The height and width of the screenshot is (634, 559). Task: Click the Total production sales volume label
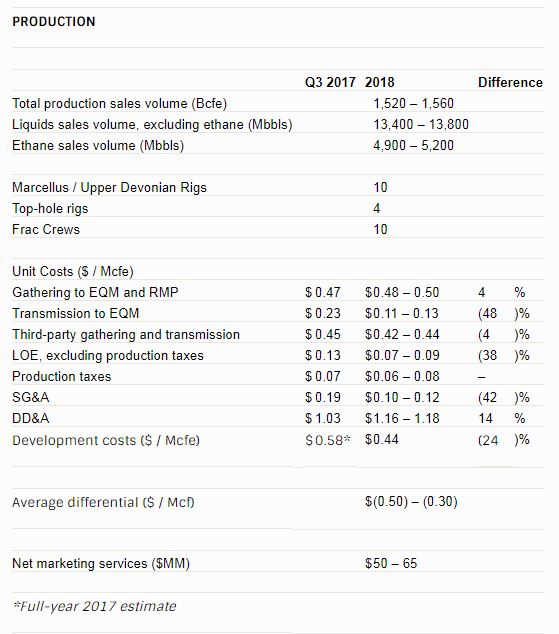119,104
